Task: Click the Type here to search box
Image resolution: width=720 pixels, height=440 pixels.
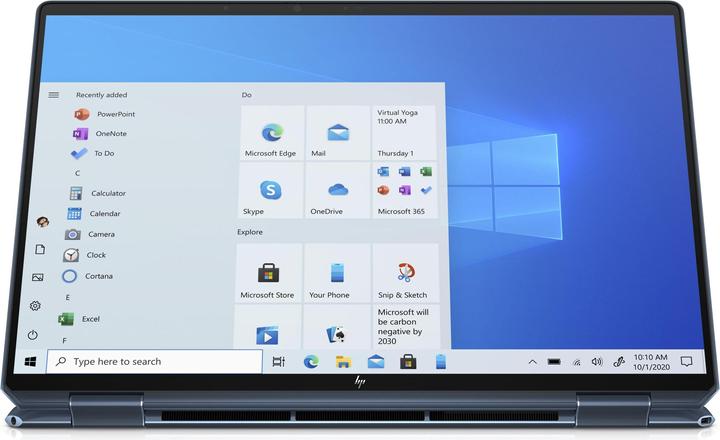Action: 154,361
